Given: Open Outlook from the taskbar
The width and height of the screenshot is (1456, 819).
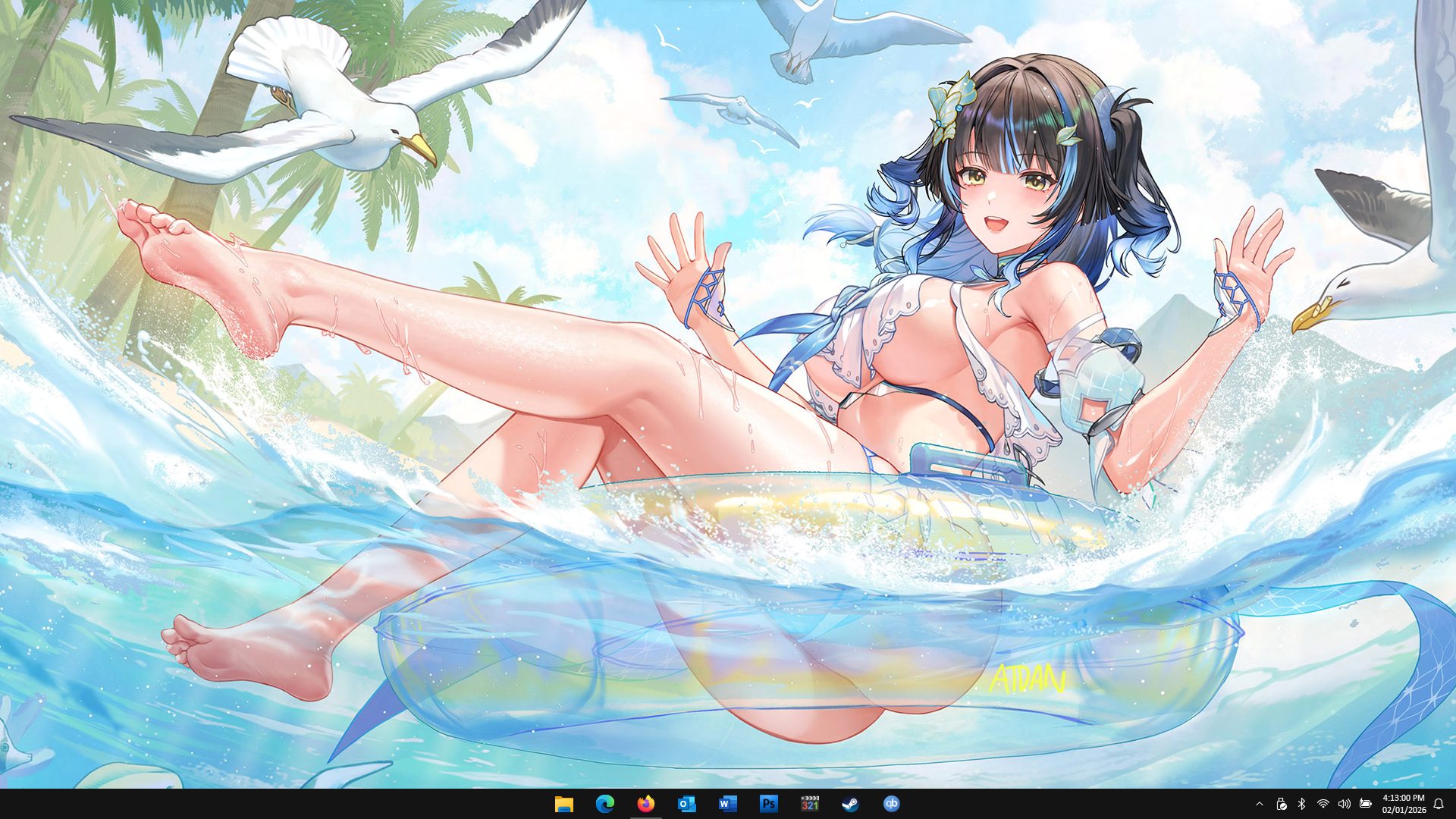Looking at the screenshot, I should [x=686, y=804].
